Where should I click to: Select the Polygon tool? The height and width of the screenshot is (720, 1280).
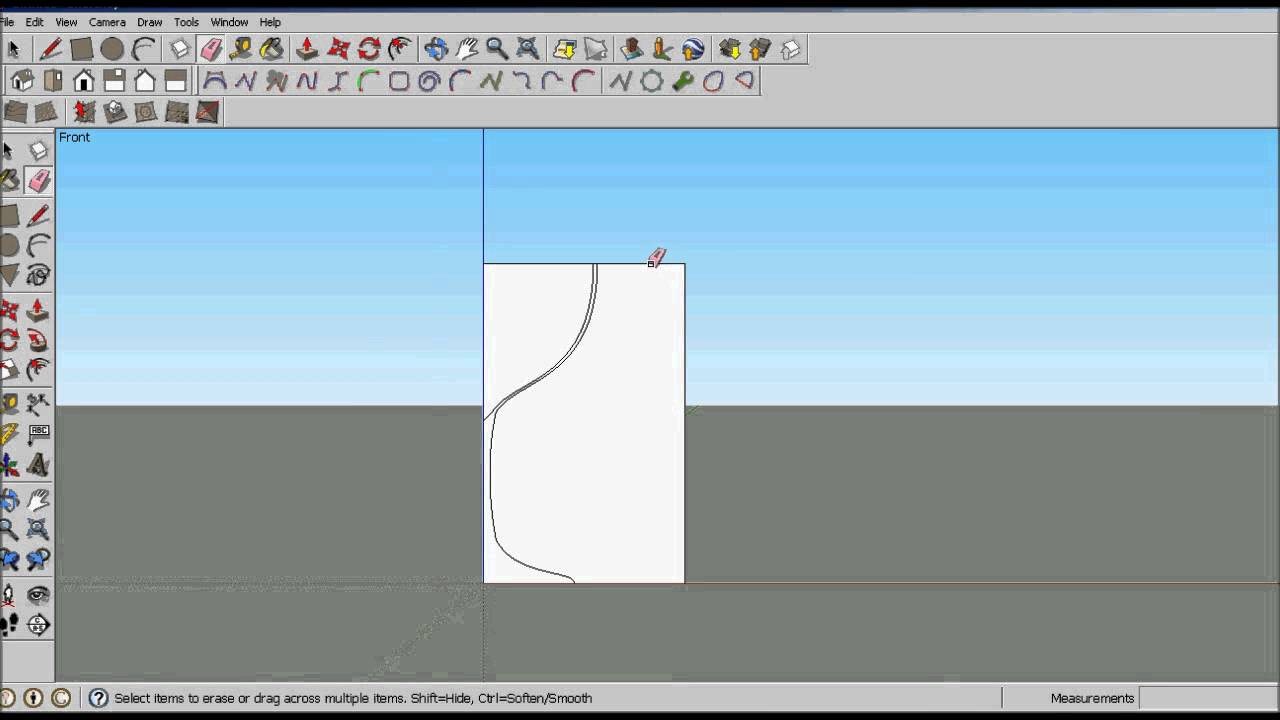pyautogui.click(x=9, y=275)
